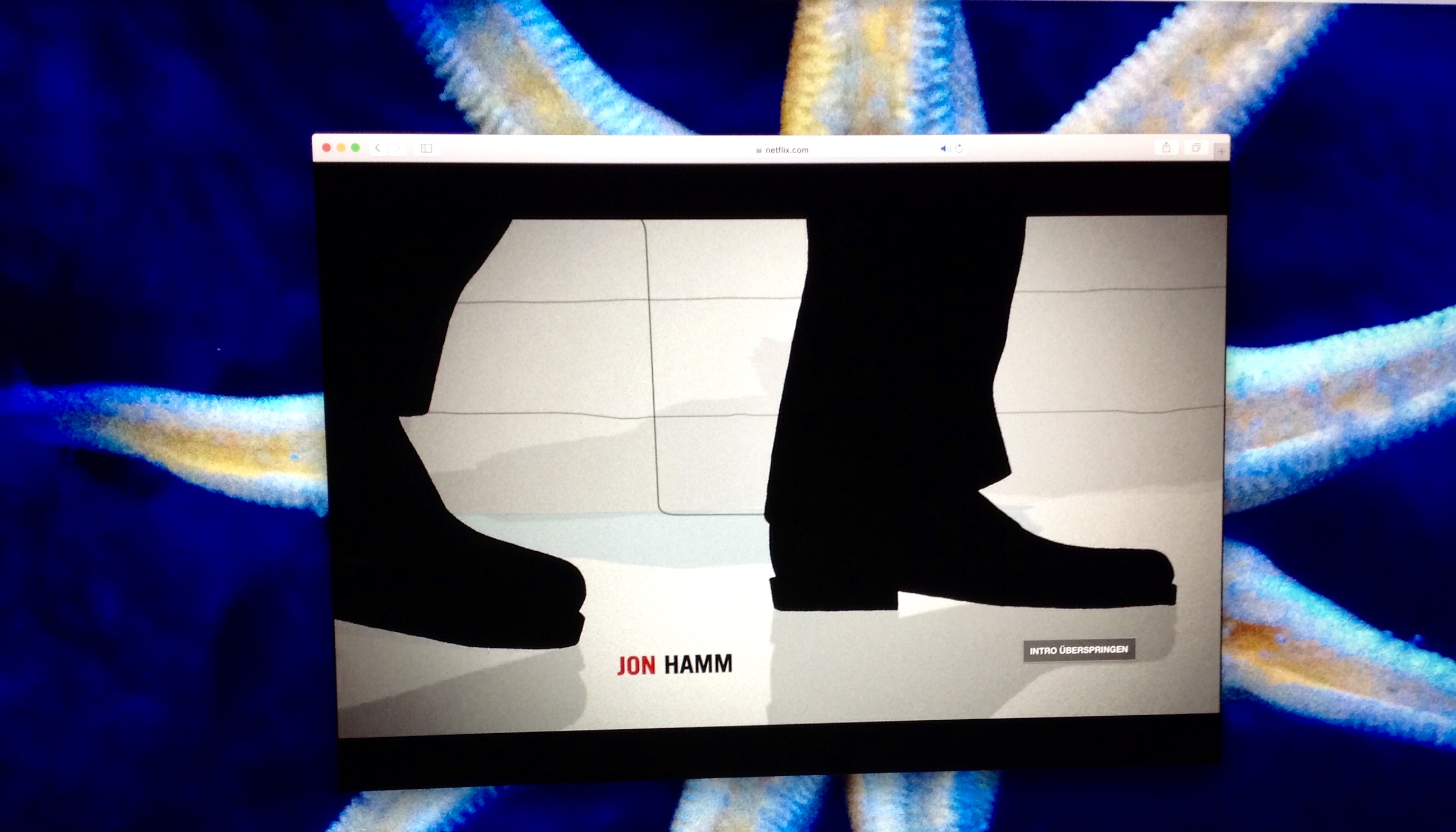
Task: Click the JON HAMM credit text
Action: [x=675, y=665]
